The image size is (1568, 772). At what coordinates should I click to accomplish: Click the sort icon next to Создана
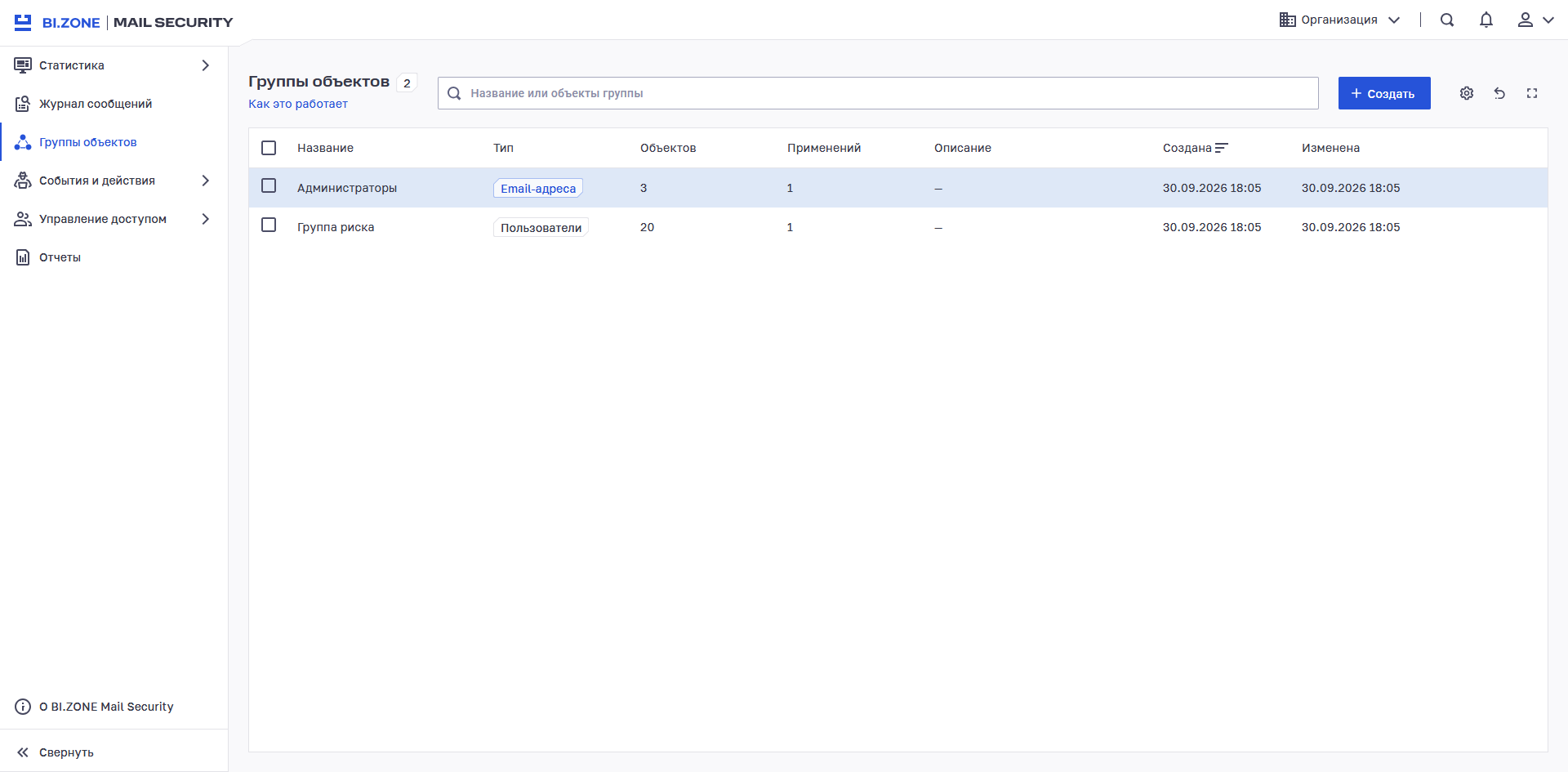coord(1222,148)
